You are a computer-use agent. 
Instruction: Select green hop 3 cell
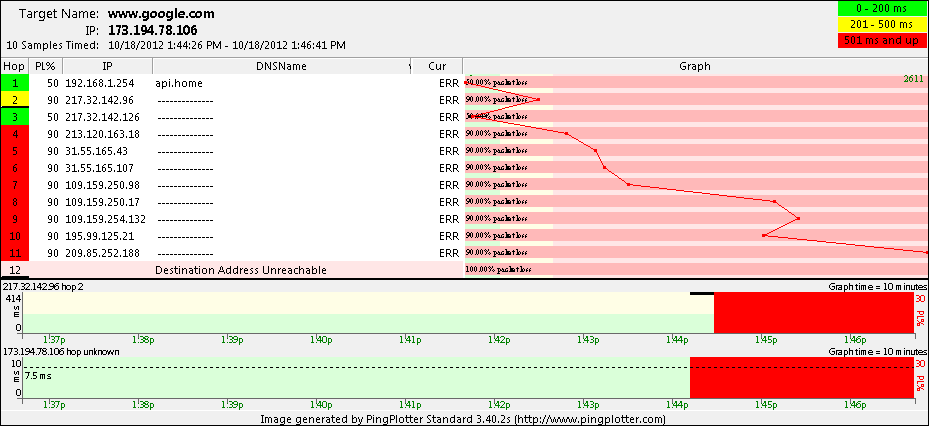tap(14, 117)
